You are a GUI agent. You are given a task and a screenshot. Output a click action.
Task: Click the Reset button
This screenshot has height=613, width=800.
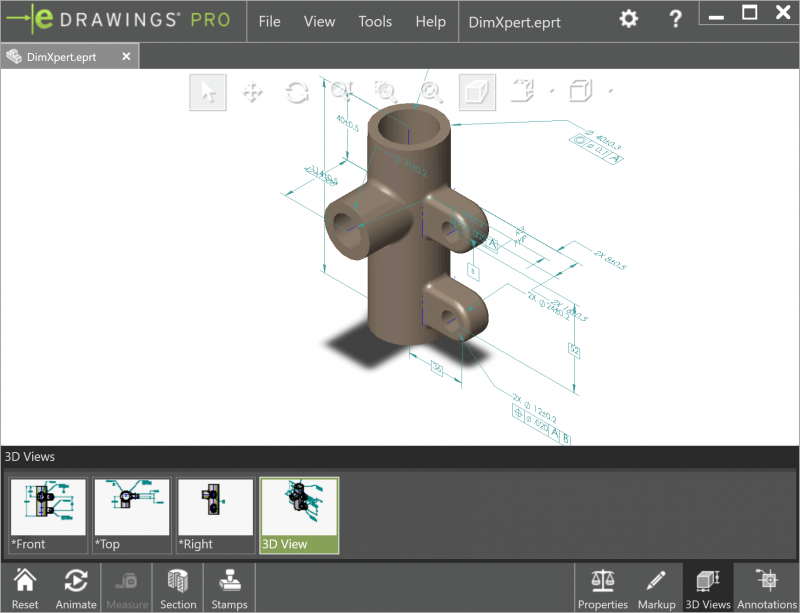click(24, 587)
